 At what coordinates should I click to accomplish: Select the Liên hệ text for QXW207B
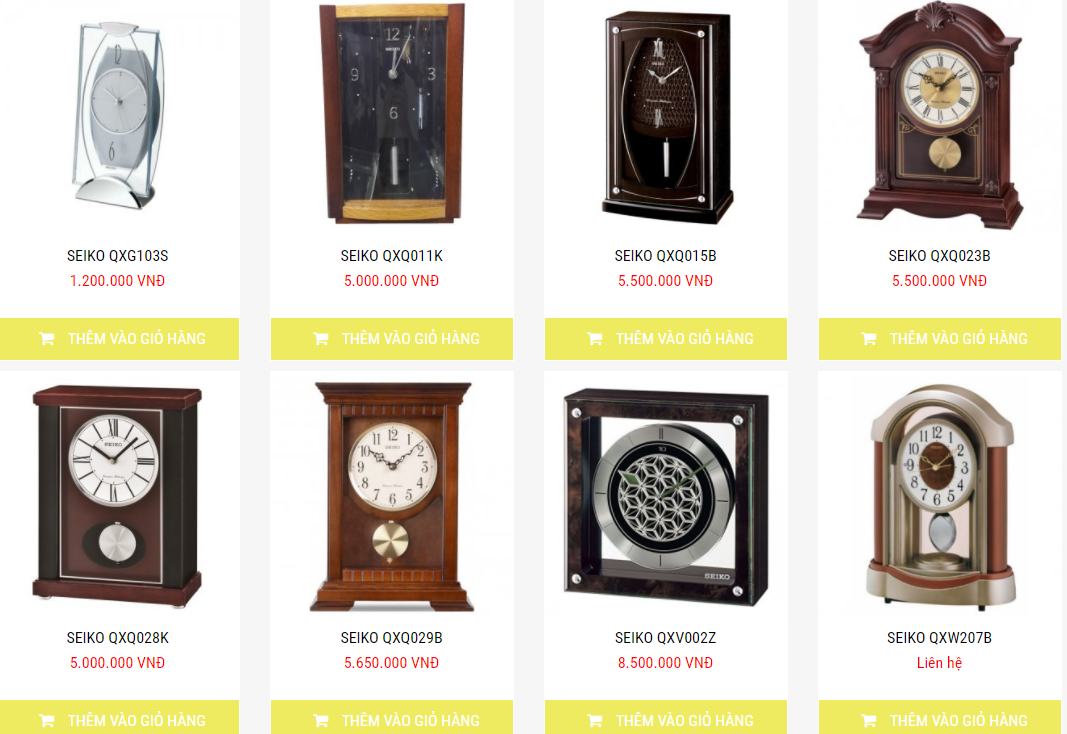pyautogui.click(x=939, y=663)
